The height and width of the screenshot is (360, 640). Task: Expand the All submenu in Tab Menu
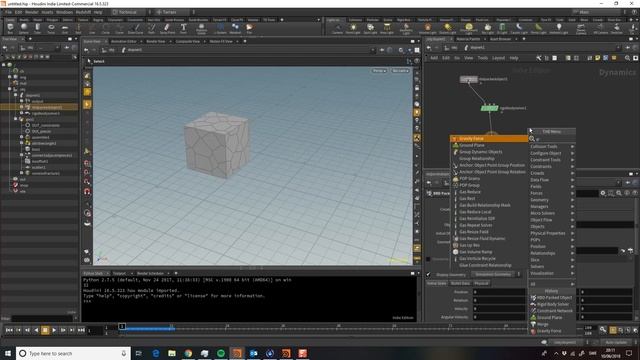tap(552, 284)
